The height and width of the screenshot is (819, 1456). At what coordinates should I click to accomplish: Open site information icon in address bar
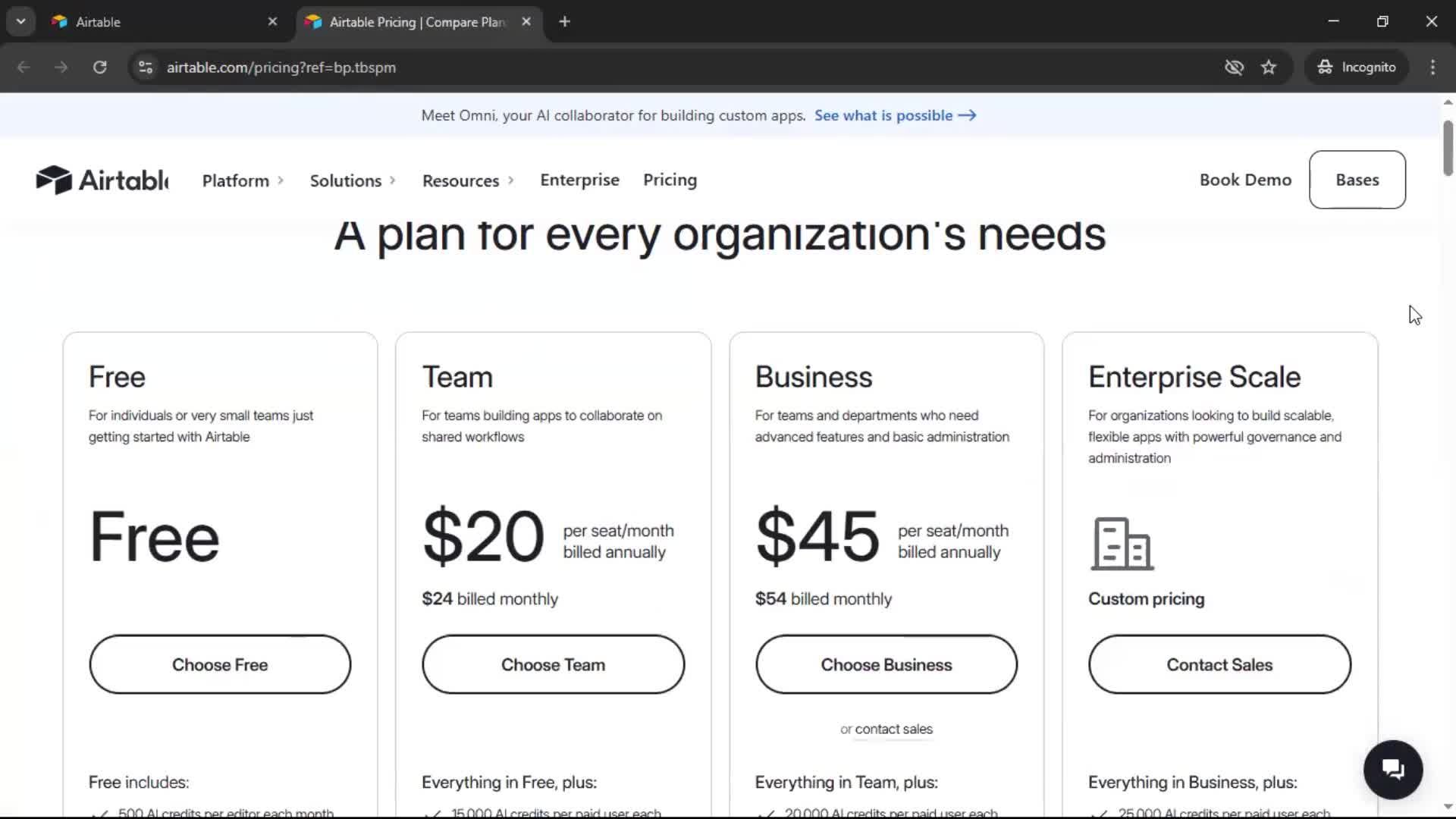[x=146, y=67]
